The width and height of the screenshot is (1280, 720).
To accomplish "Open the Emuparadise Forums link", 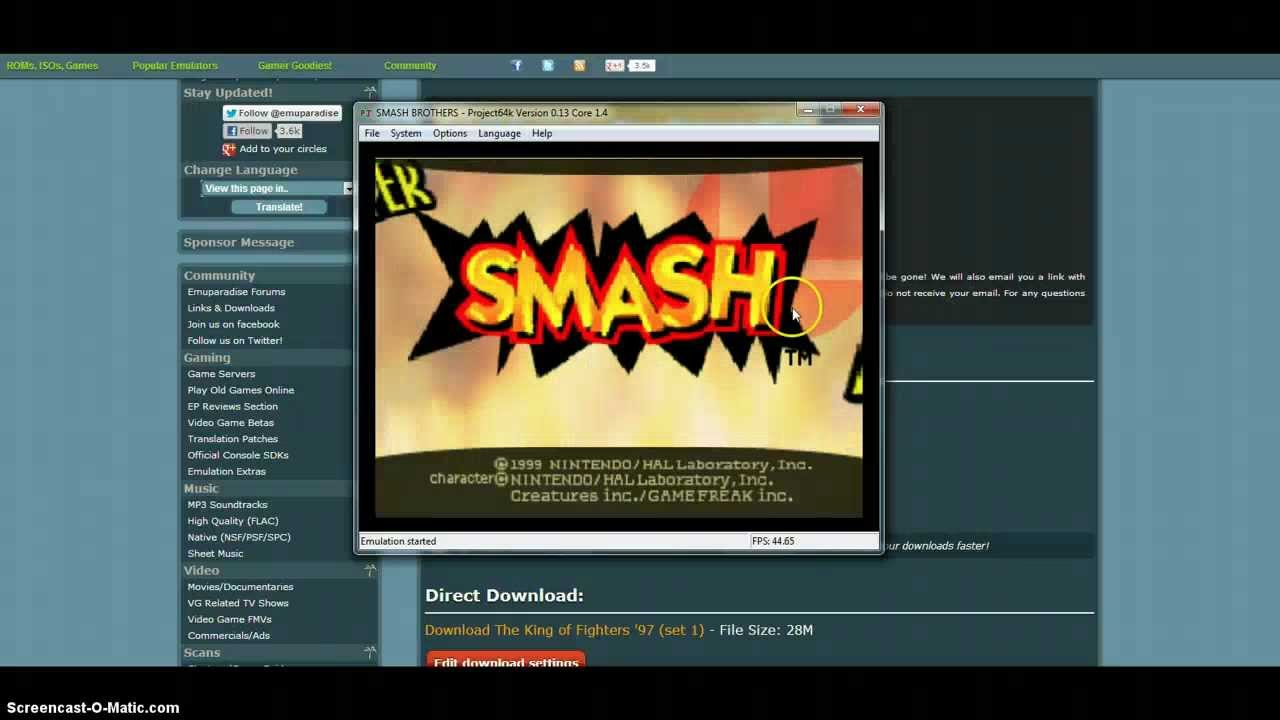I will 236,292.
